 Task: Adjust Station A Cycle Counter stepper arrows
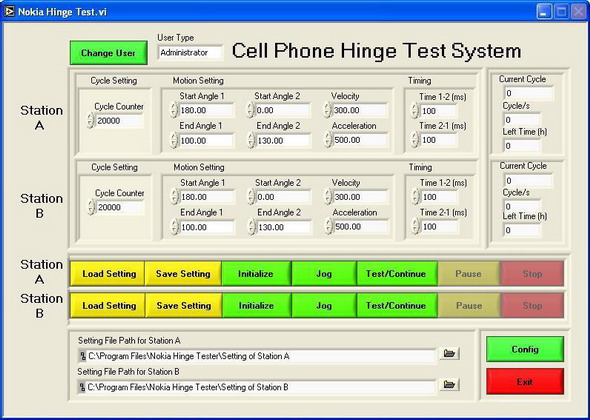point(90,120)
